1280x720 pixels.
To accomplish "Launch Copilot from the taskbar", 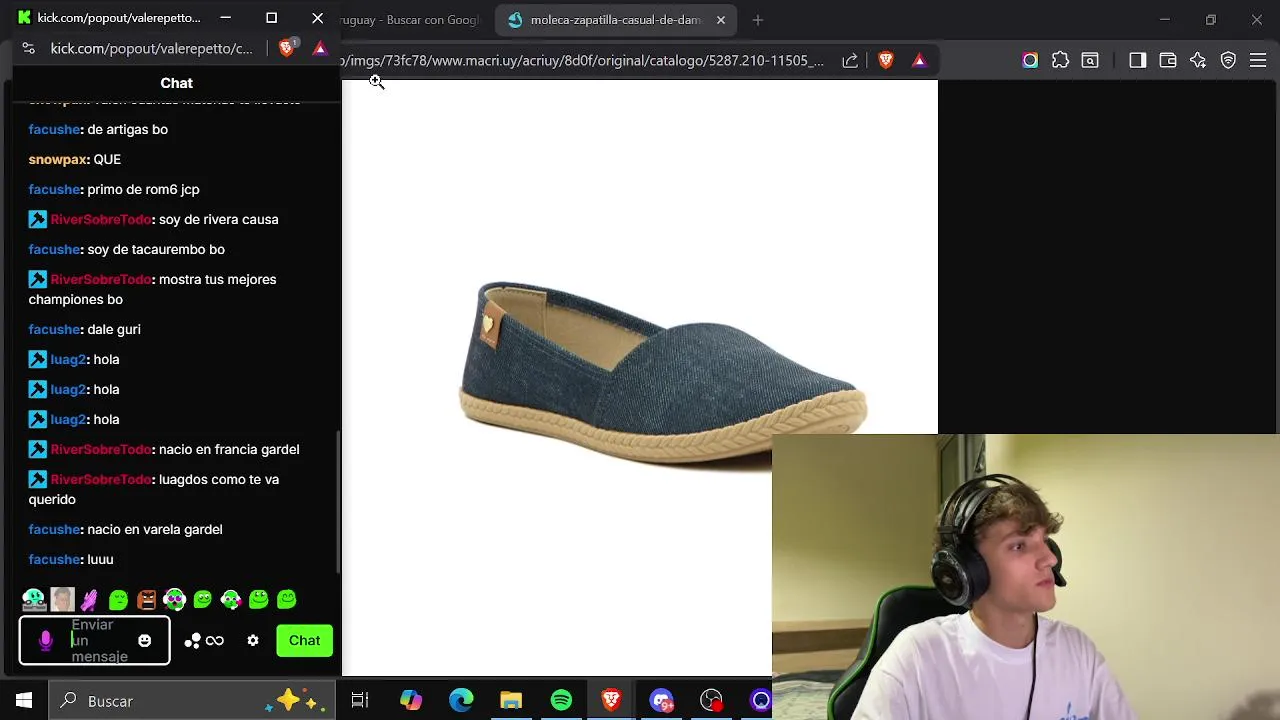I will 411,701.
